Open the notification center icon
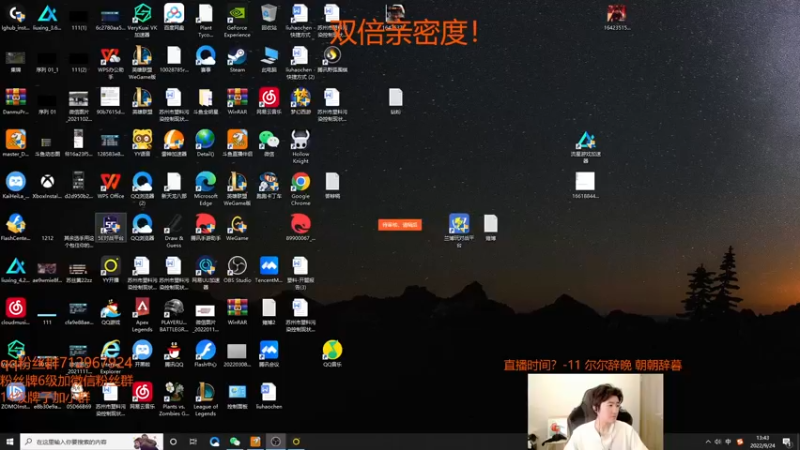The height and width of the screenshot is (450, 800). click(x=787, y=442)
